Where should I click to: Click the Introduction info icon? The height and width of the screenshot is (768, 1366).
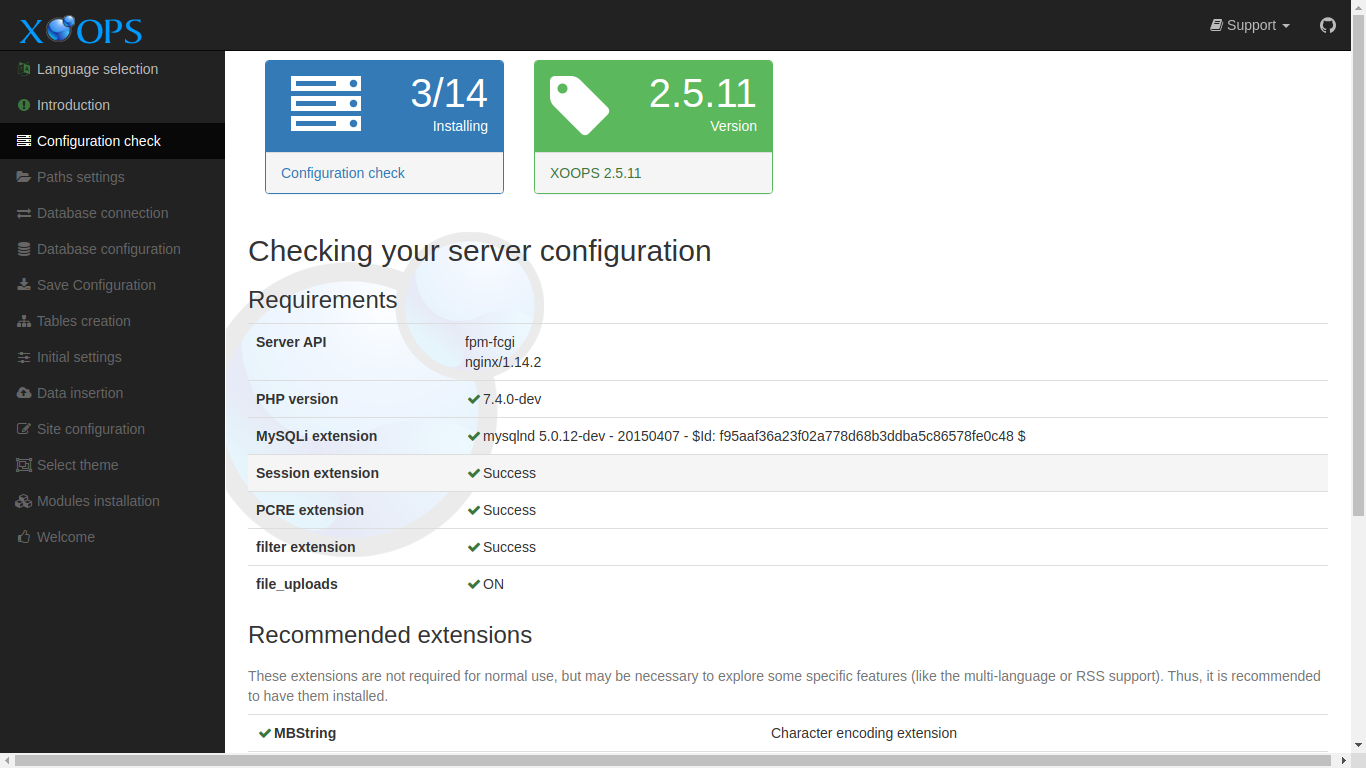[x=23, y=105]
